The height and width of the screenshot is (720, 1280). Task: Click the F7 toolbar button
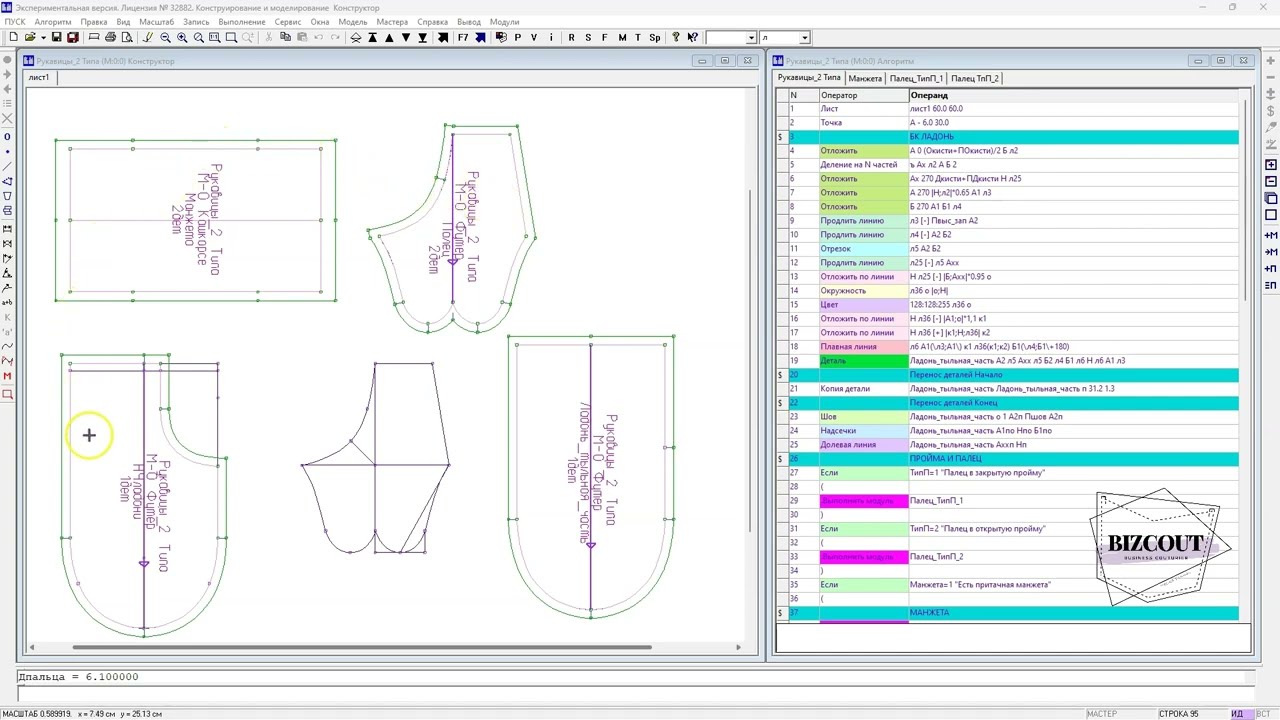463,38
